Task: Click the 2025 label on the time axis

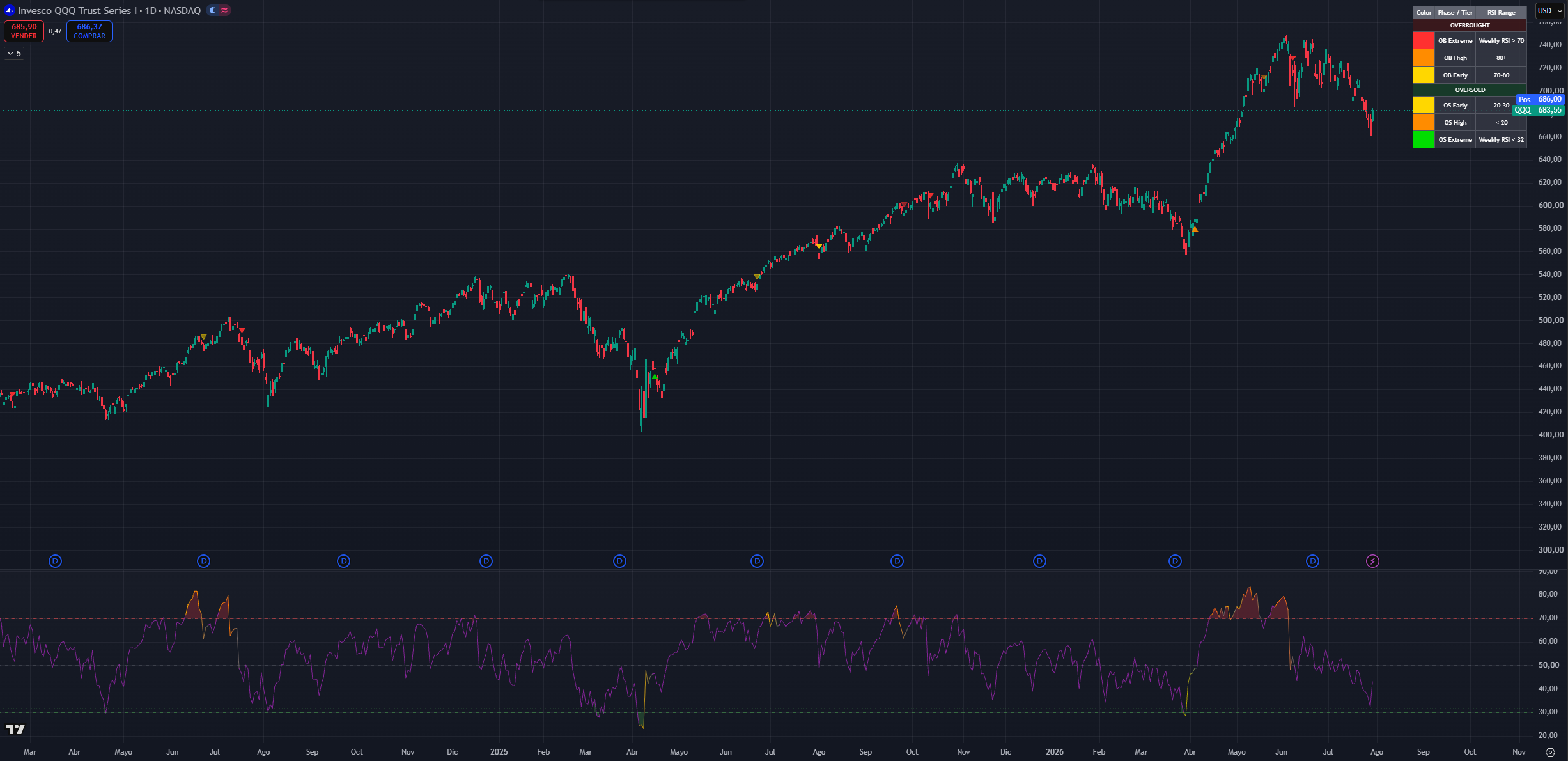Action: (499, 752)
